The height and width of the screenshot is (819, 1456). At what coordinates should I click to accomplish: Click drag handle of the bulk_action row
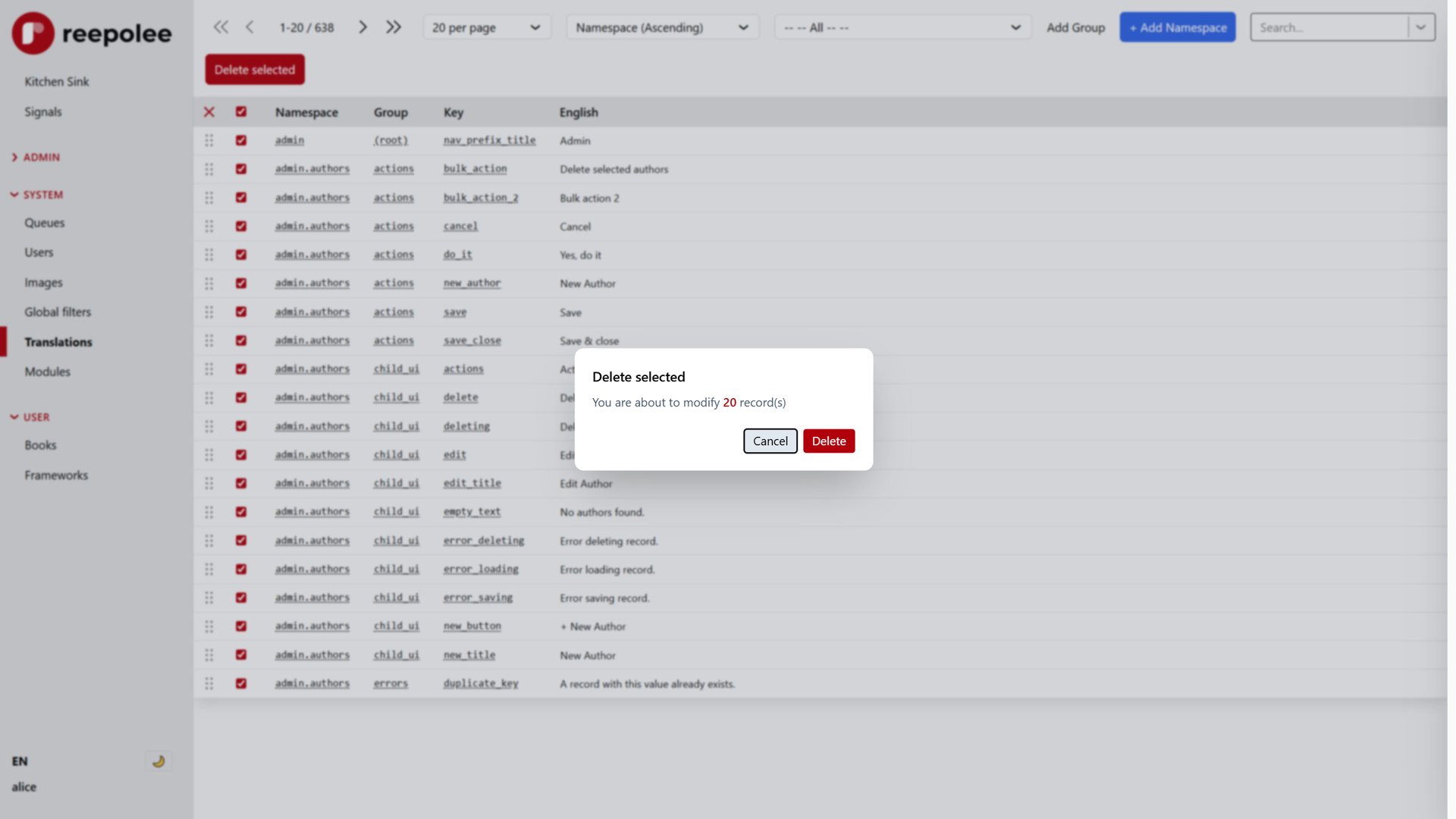(209, 169)
